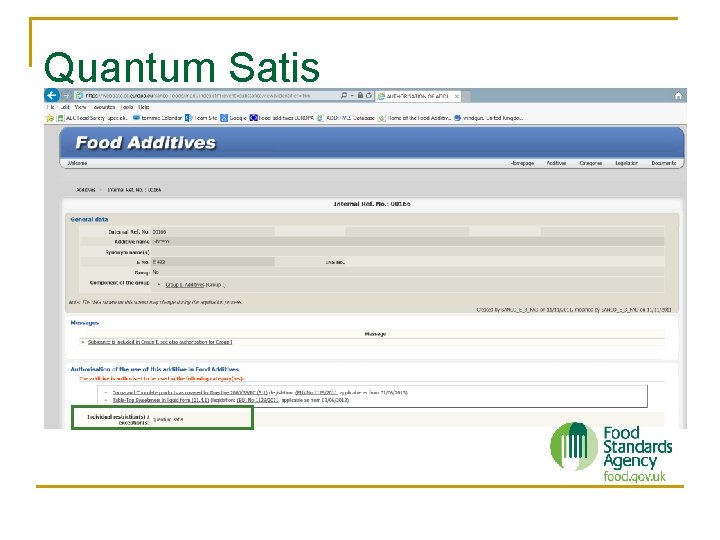This screenshot has height=540, width=720.
Task: Go to Documents in site navigation
Action: pyautogui.click(x=664, y=163)
